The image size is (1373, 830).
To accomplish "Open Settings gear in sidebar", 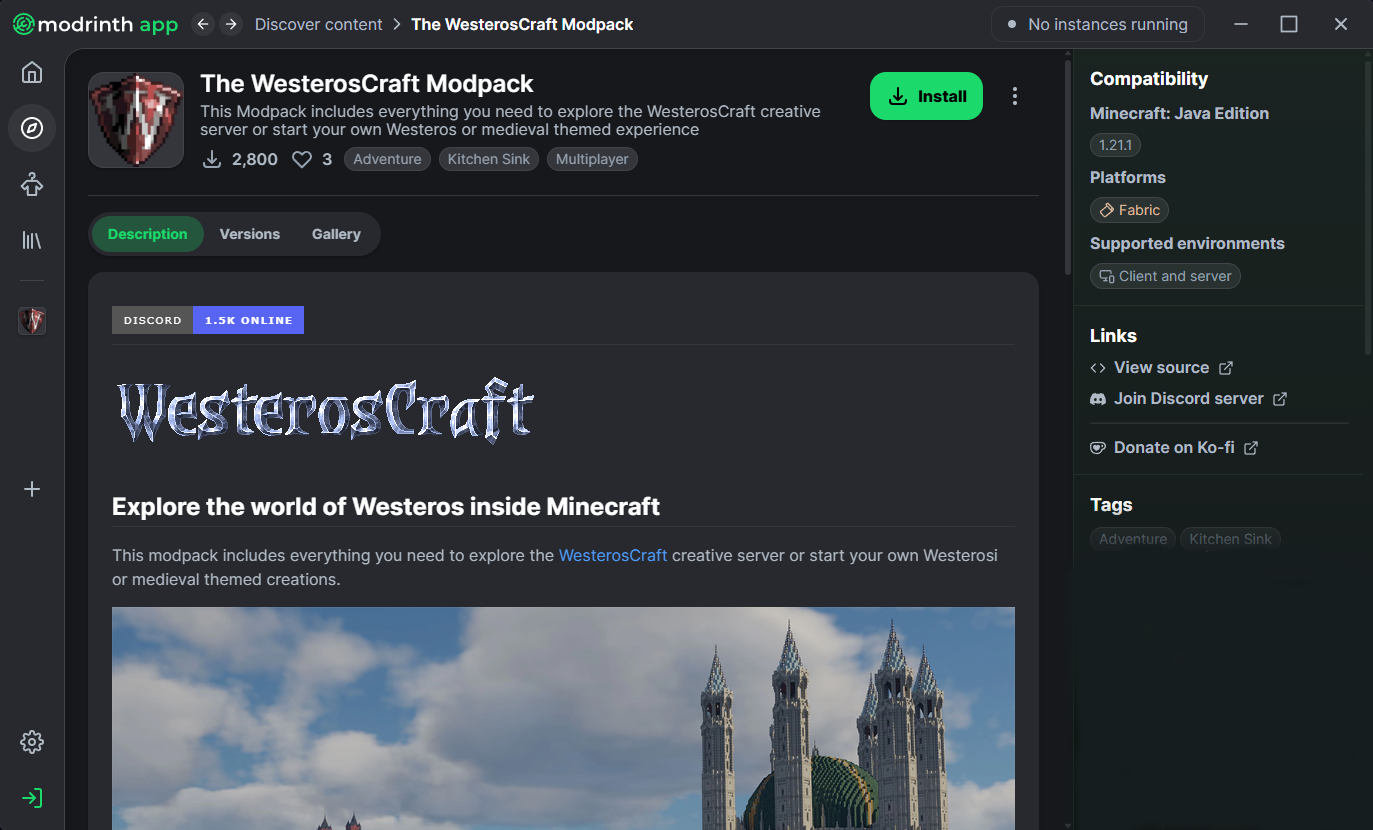I will tap(32, 742).
